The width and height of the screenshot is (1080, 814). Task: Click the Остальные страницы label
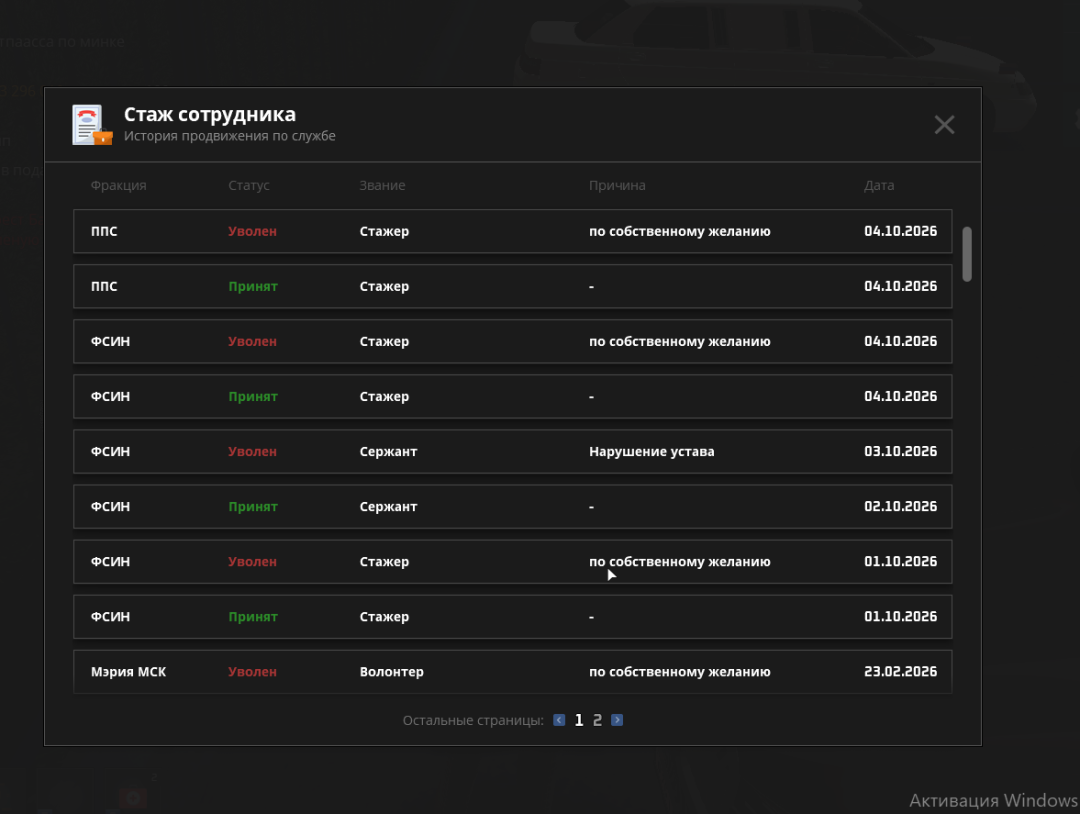473,720
